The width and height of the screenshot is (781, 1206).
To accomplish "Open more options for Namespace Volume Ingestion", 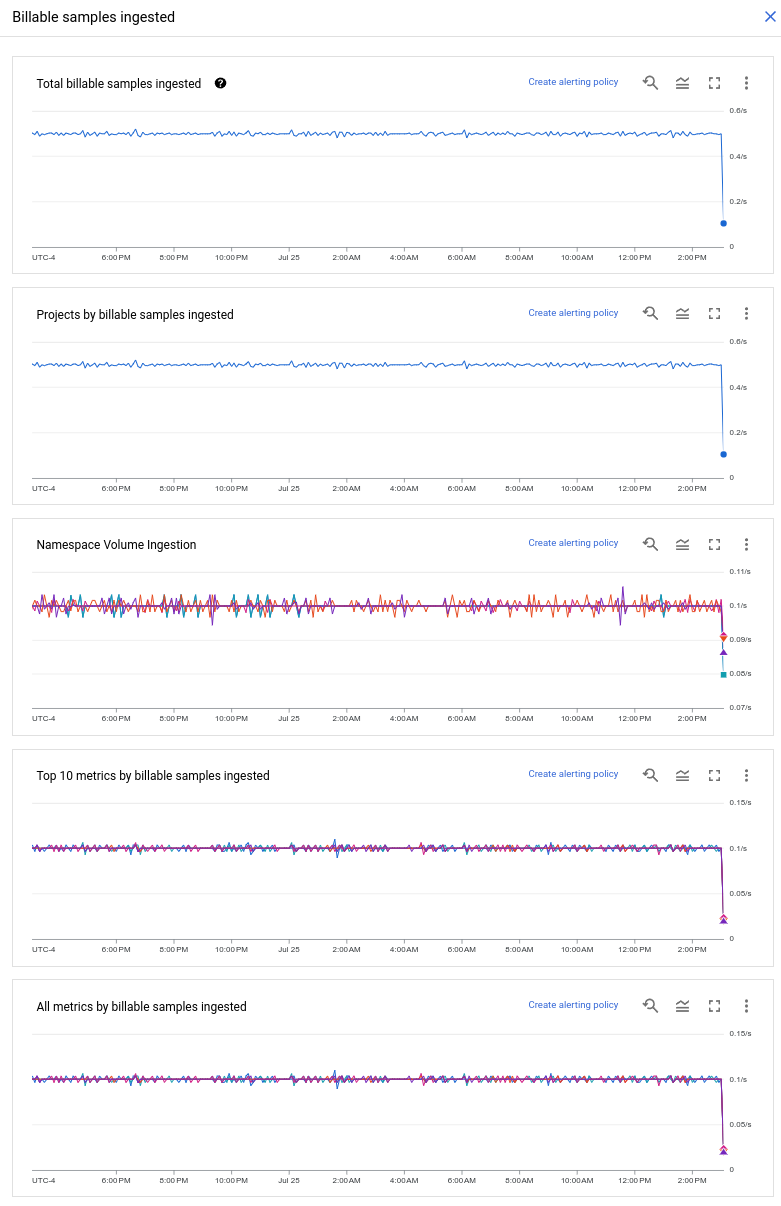I will (x=746, y=544).
